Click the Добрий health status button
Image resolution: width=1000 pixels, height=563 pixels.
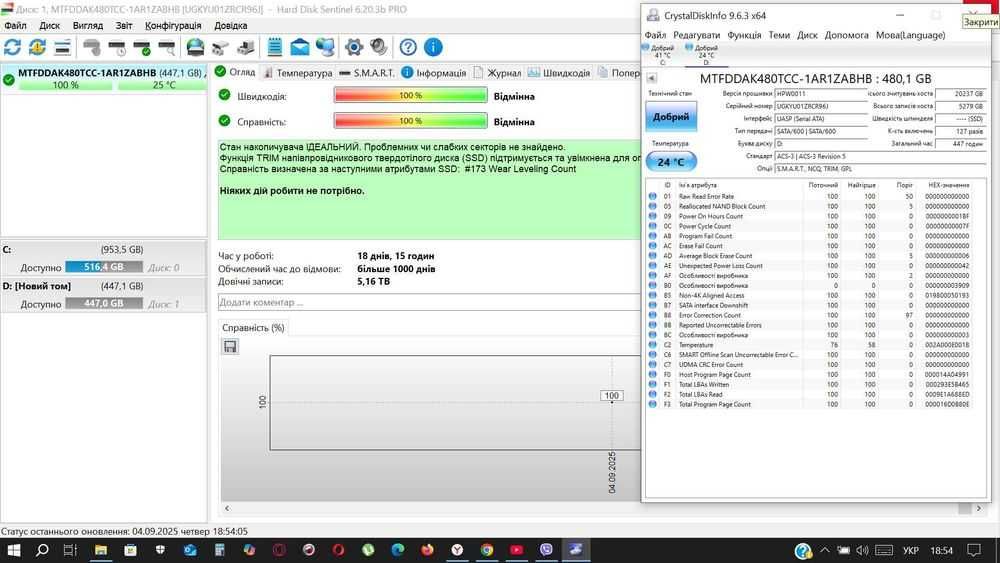pos(671,117)
